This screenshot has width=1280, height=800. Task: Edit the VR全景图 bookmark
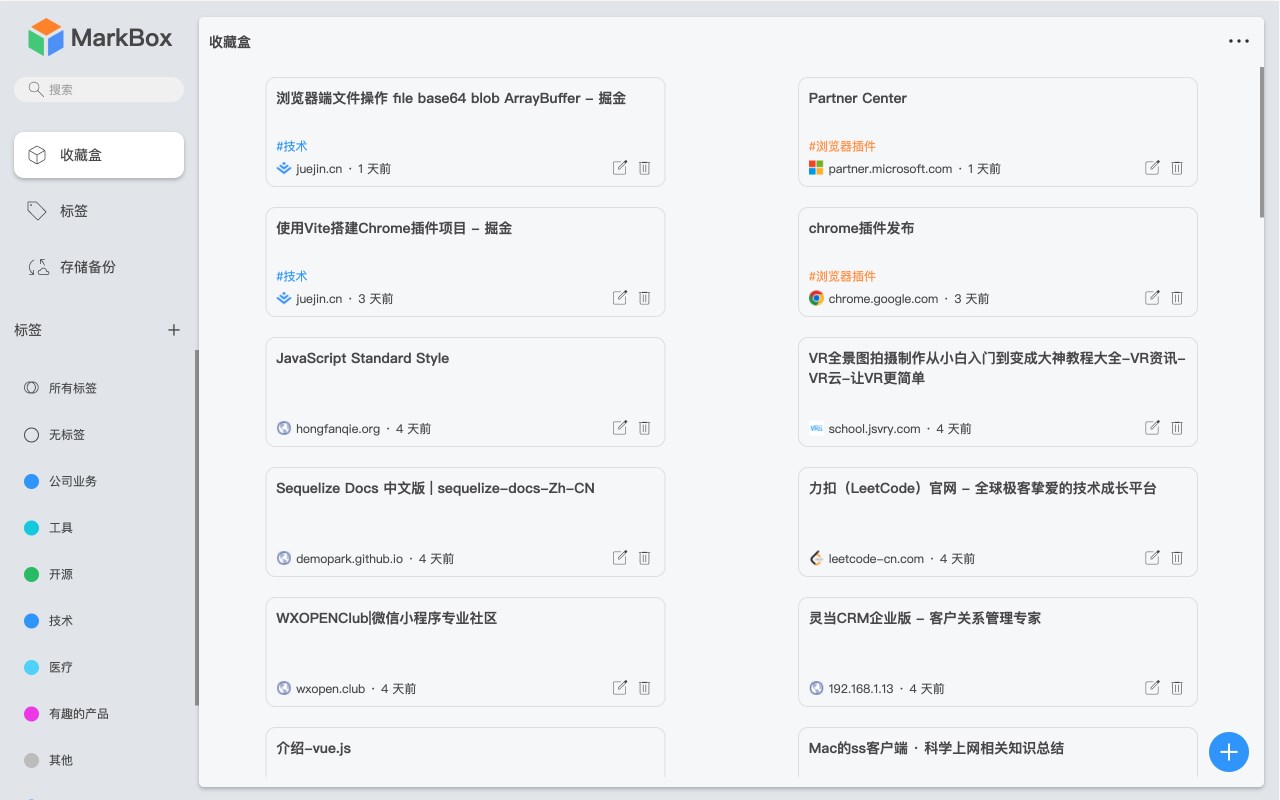coord(1152,428)
